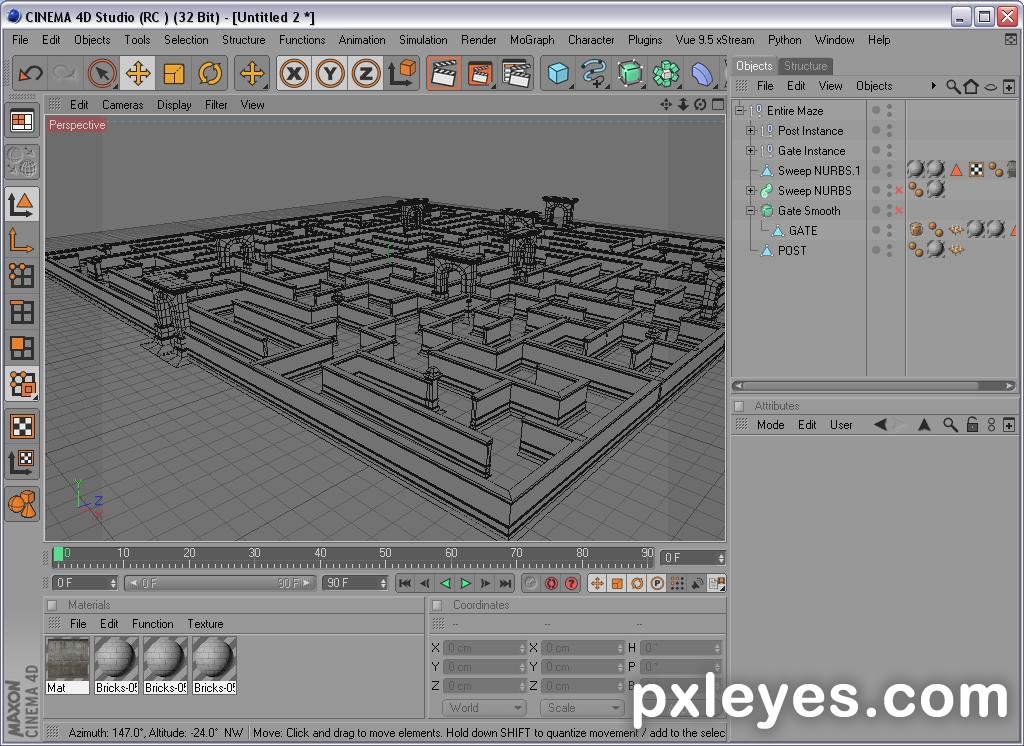Toggle red X enable mark on Gate Smooth

click(899, 210)
